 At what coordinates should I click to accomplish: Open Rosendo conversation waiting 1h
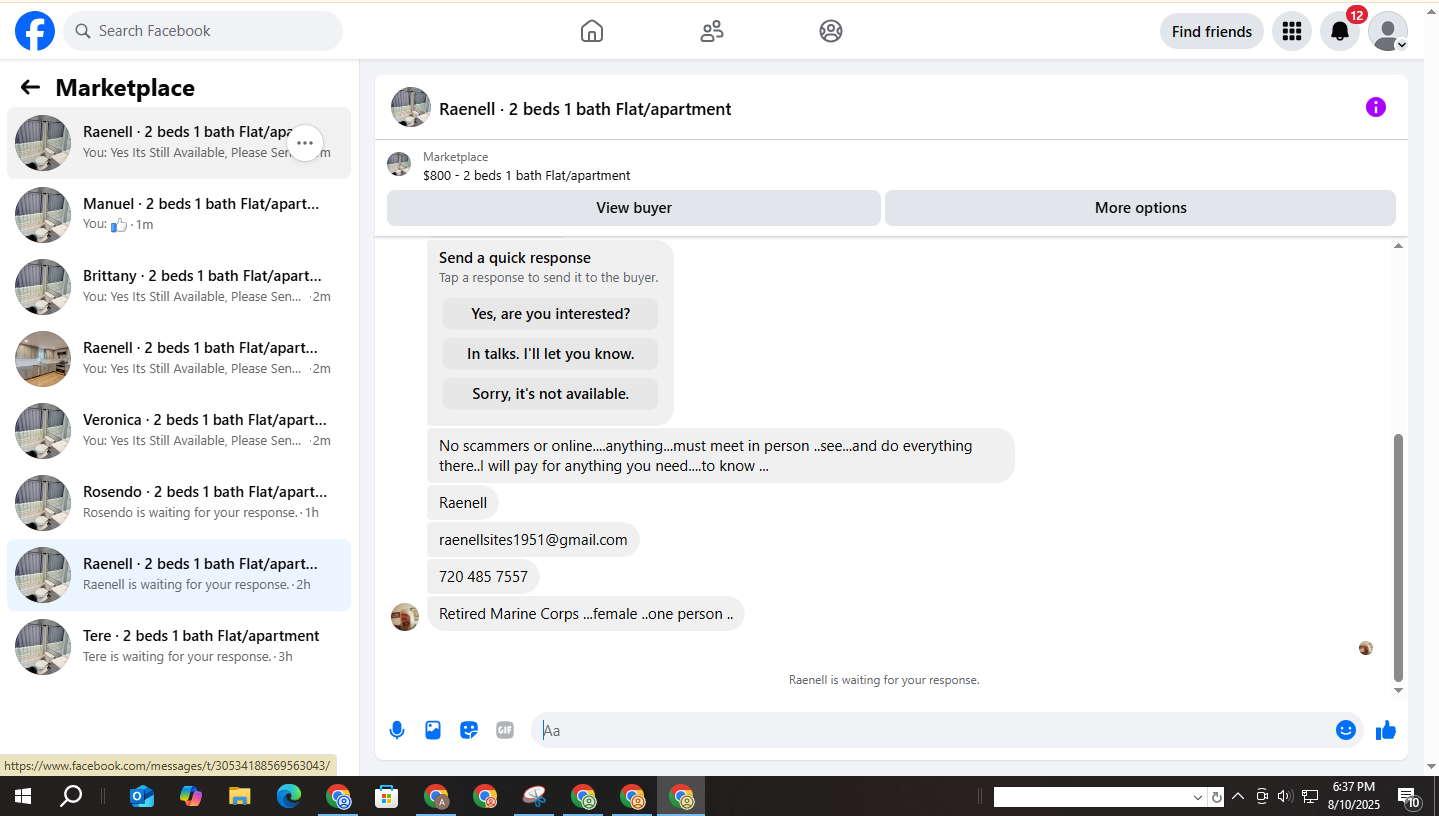tap(179, 503)
